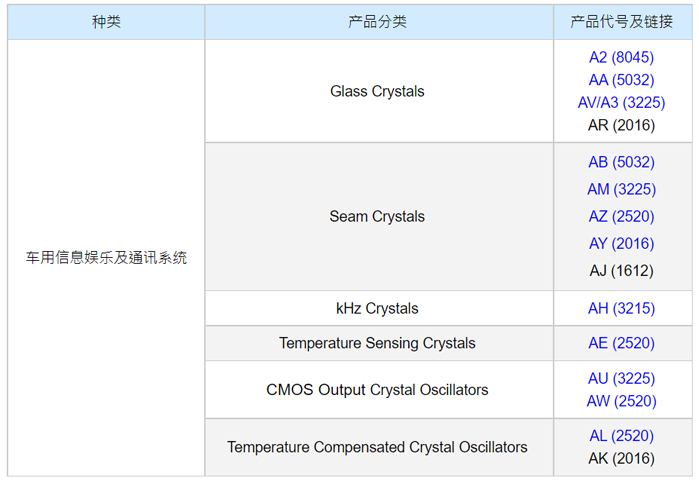Follow the AM (3225) link
This screenshot has height=481, width=699.
click(x=621, y=189)
